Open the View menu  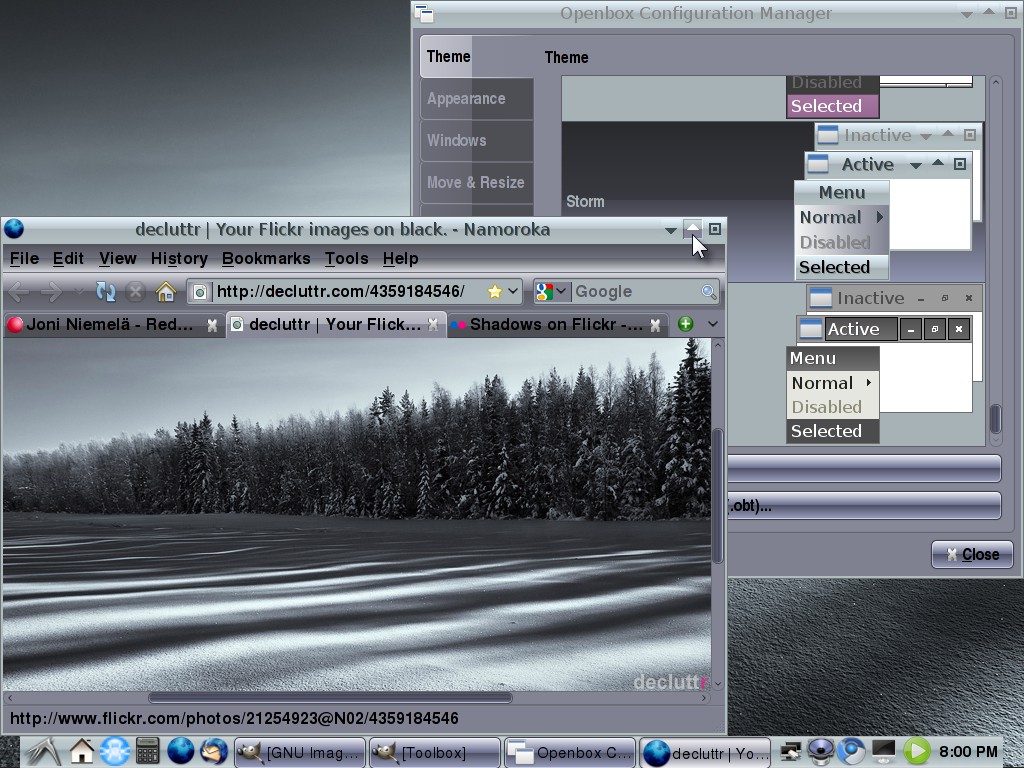[118, 259]
